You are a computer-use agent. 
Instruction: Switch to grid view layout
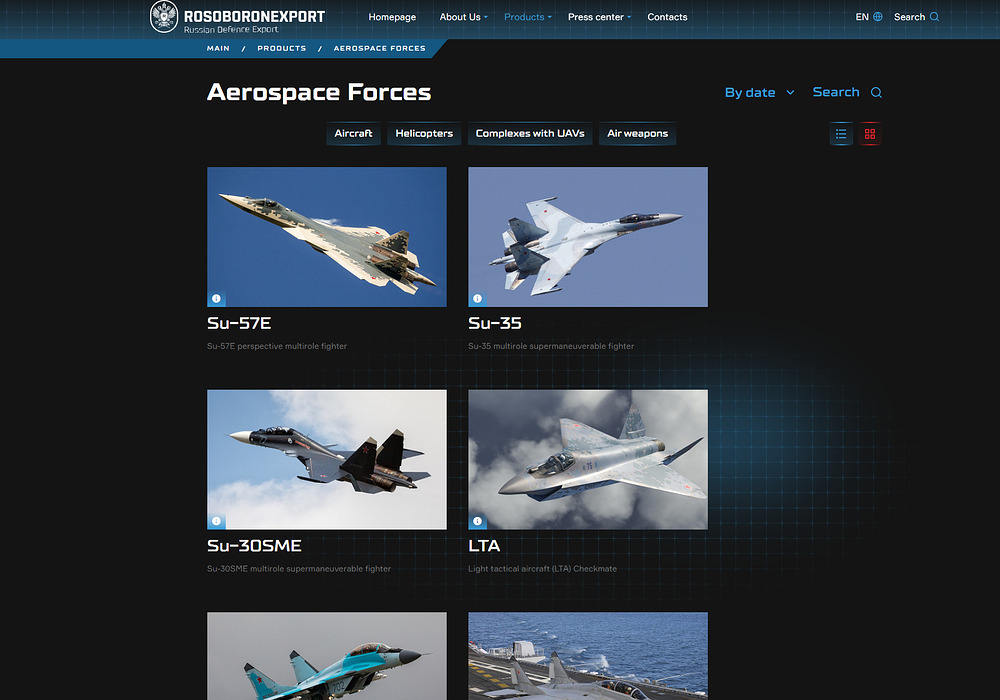coord(870,134)
